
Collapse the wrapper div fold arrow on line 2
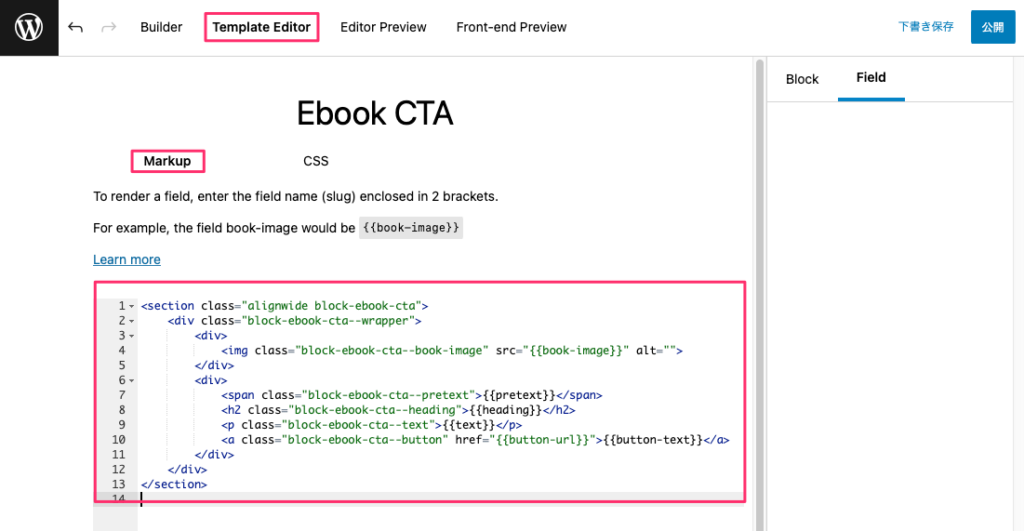click(x=132, y=321)
